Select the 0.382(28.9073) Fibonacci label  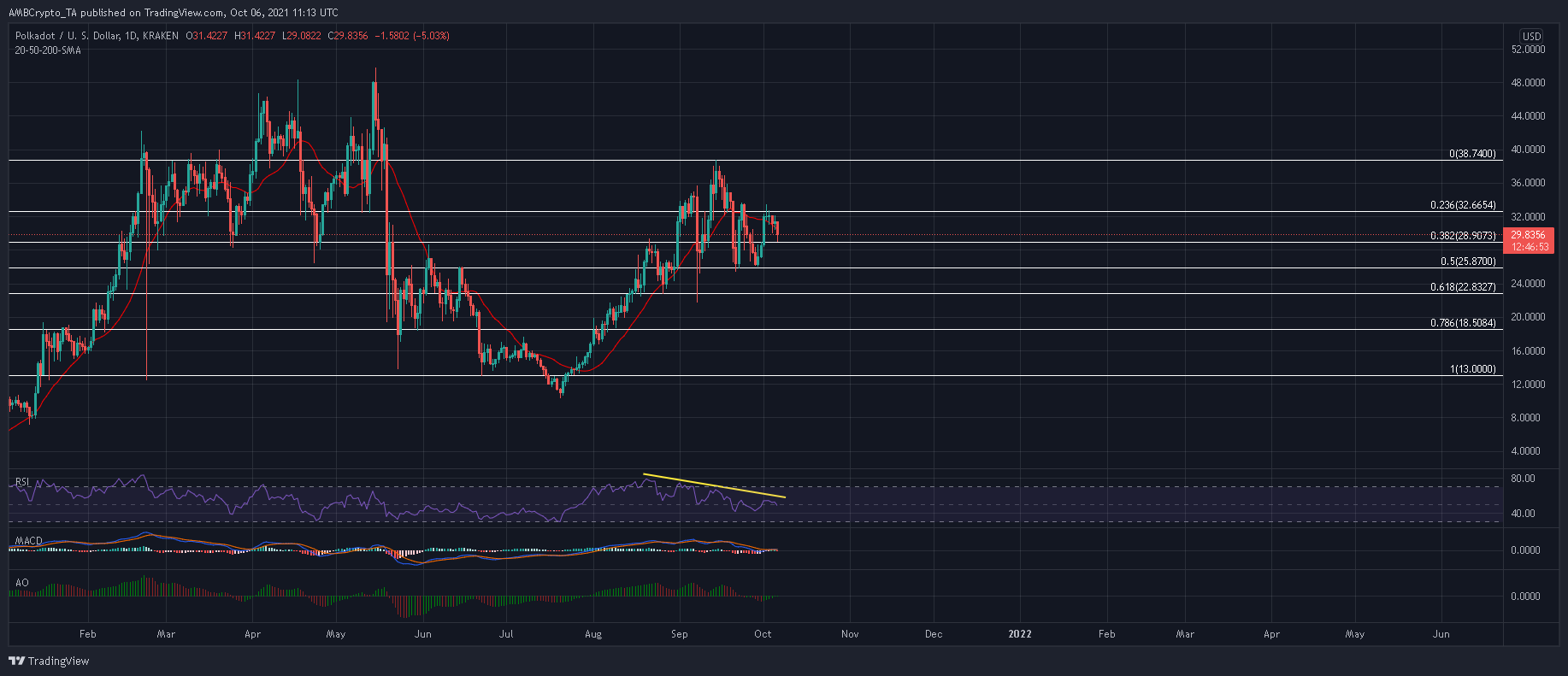click(x=1464, y=236)
